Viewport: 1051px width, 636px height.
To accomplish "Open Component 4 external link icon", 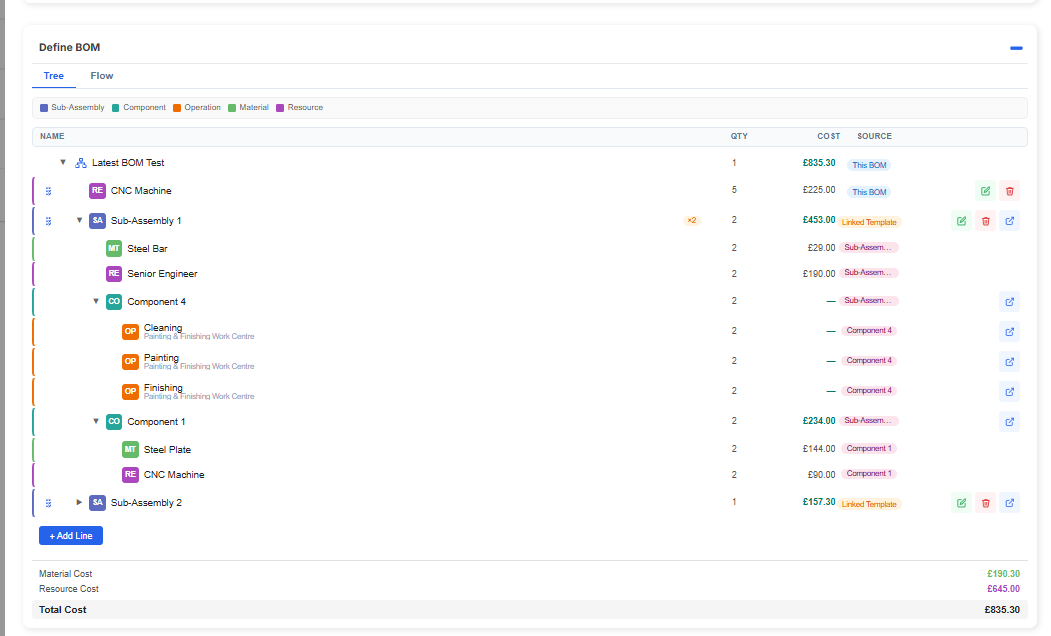I will tap(1009, 302).
